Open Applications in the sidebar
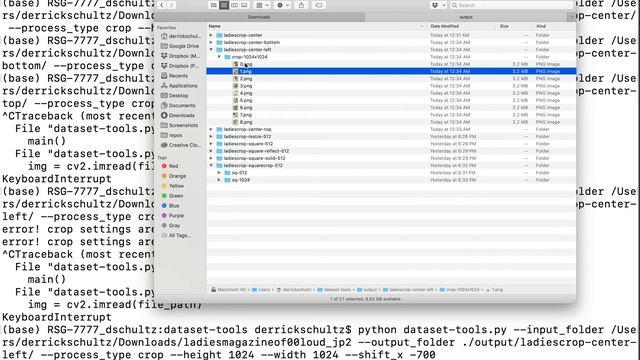640x360 pixels. click(x=180, y=86)
